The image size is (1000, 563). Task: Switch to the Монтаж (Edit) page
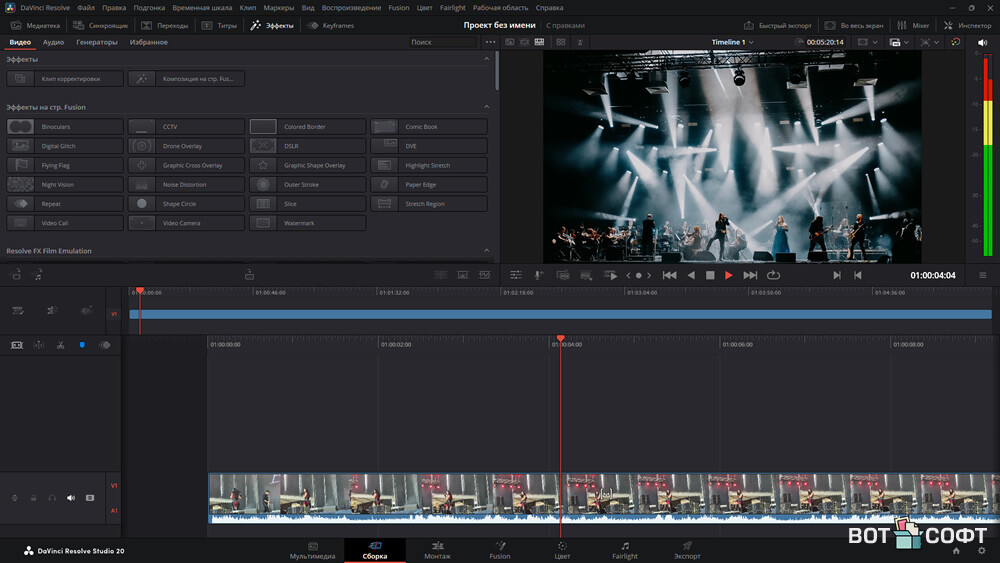coord(437,551)
